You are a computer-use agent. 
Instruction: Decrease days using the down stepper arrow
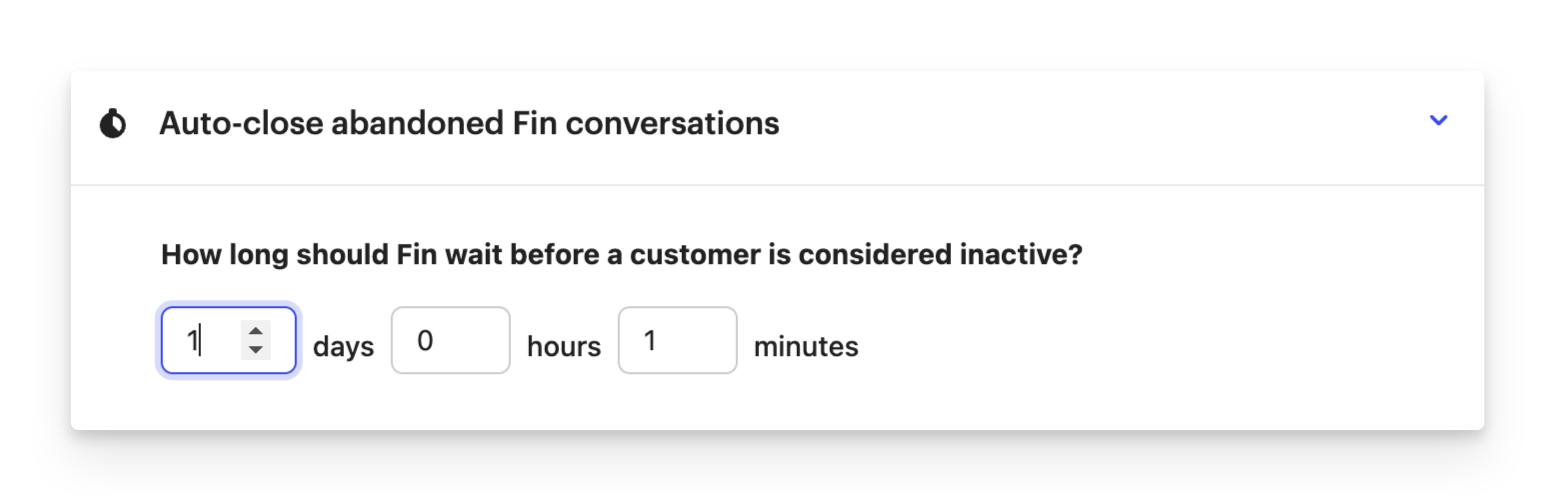[256, 349]
